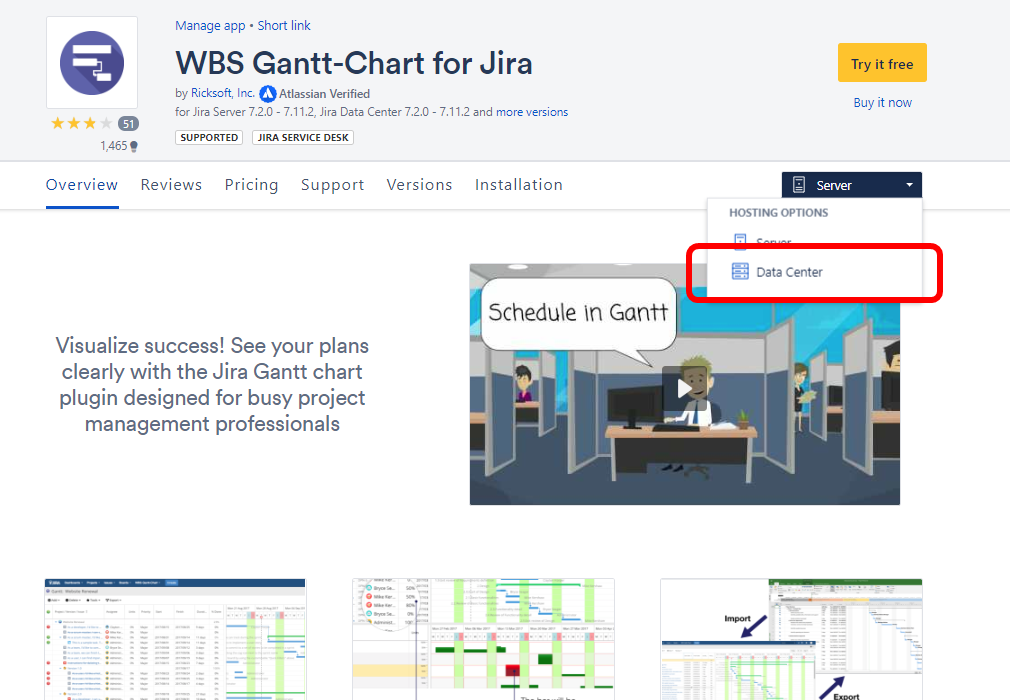Image resolution: width=1010 pixels, height=700 pixels.
Task: Click the server icon in the hosting dropdown button
Action: tap(799, 185)
